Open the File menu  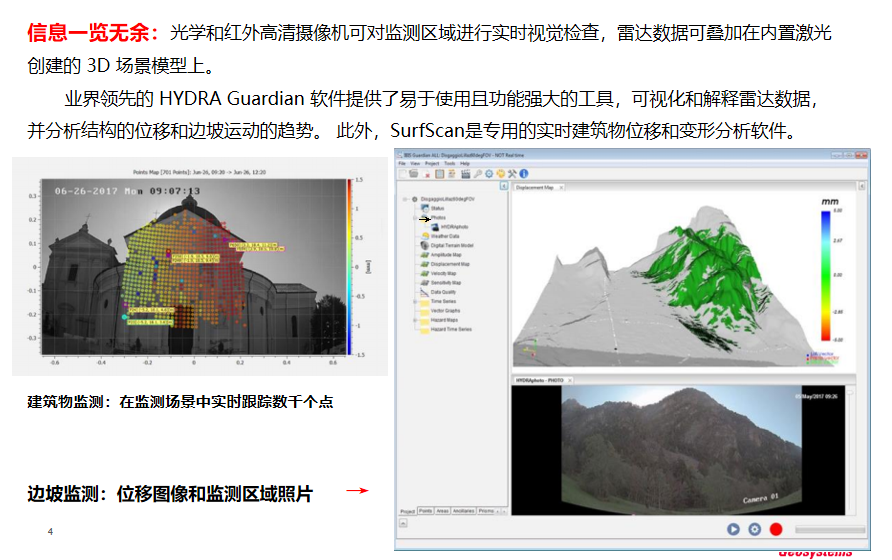point(402,163)
